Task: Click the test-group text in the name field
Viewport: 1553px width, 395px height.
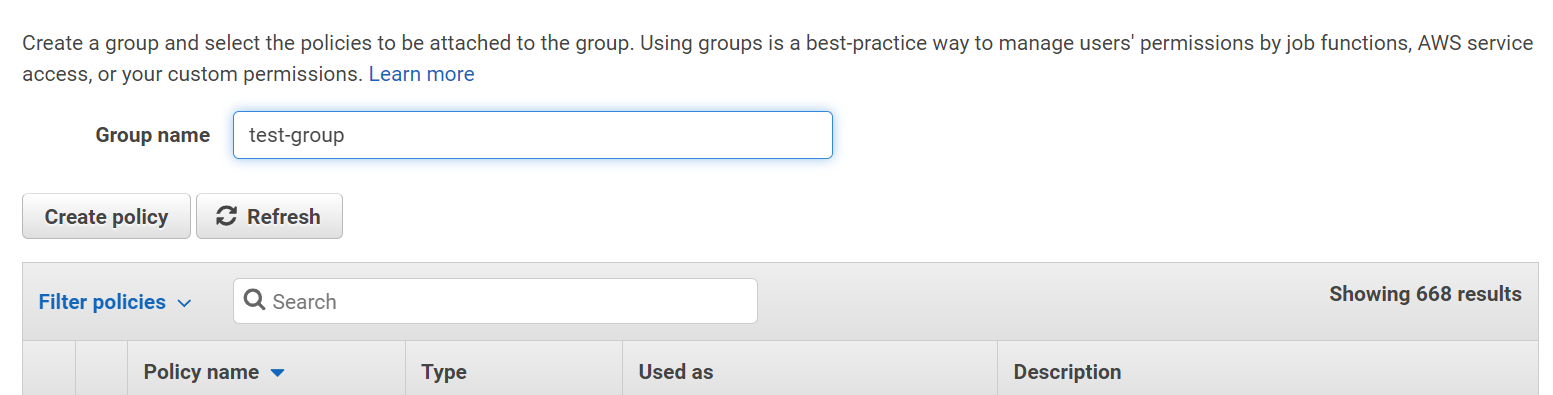Action: pyautogui.click(x=297, y=135)
